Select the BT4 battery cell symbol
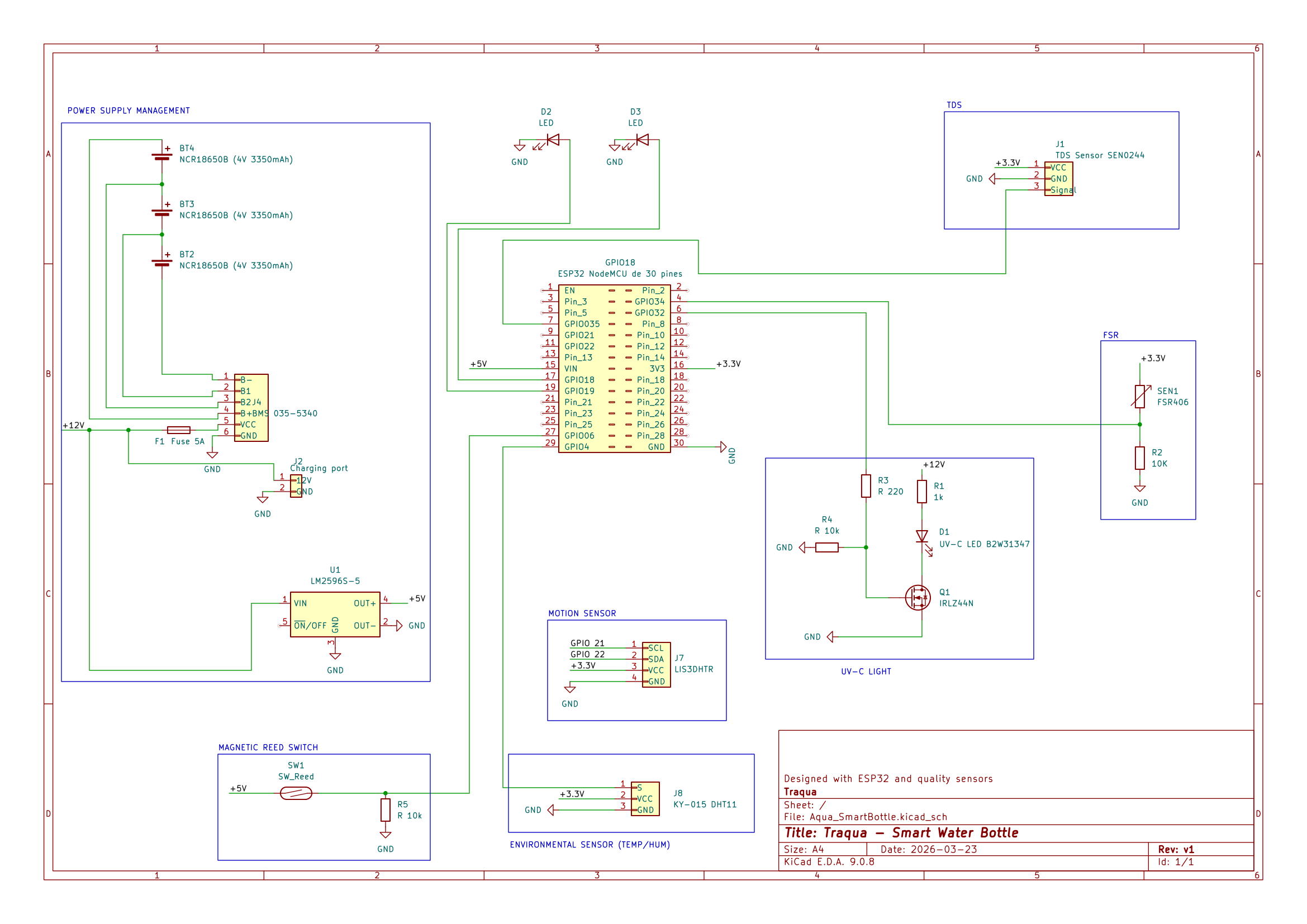 pyautogui.click(x=161, y=156)
